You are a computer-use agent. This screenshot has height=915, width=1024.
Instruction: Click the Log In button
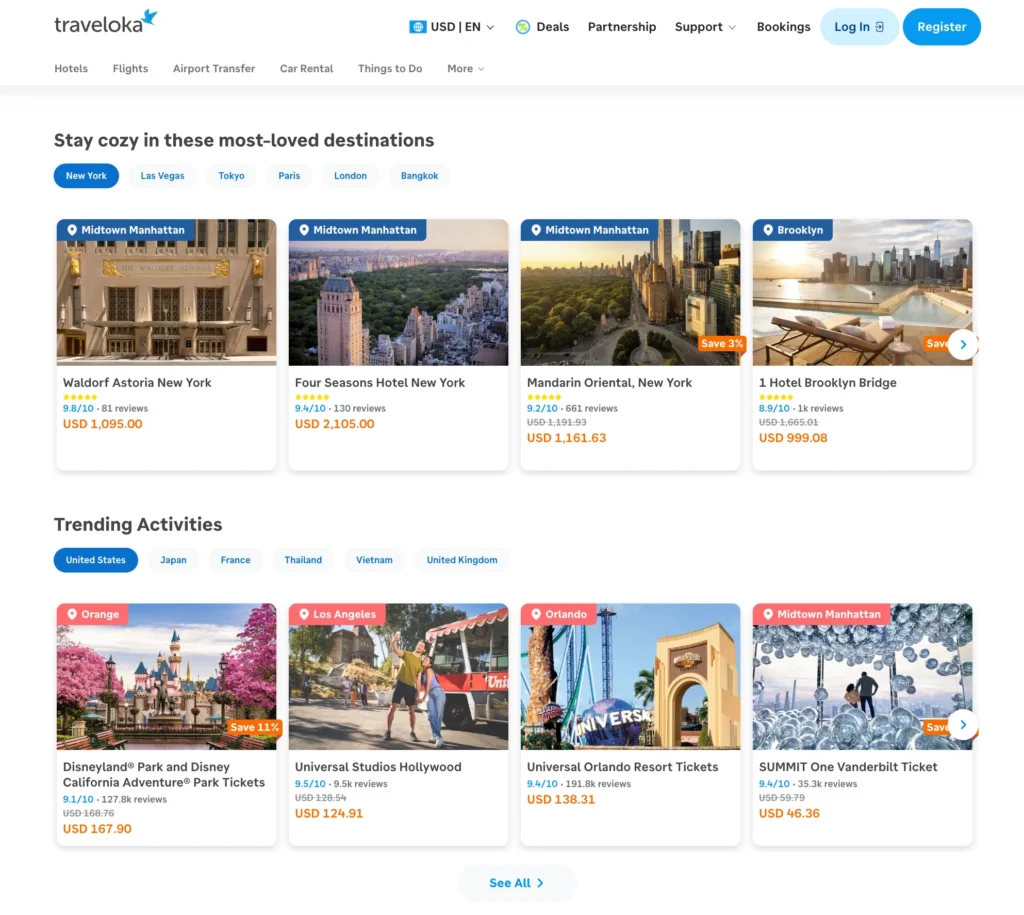pyautogui.click(x=859, y=27)
